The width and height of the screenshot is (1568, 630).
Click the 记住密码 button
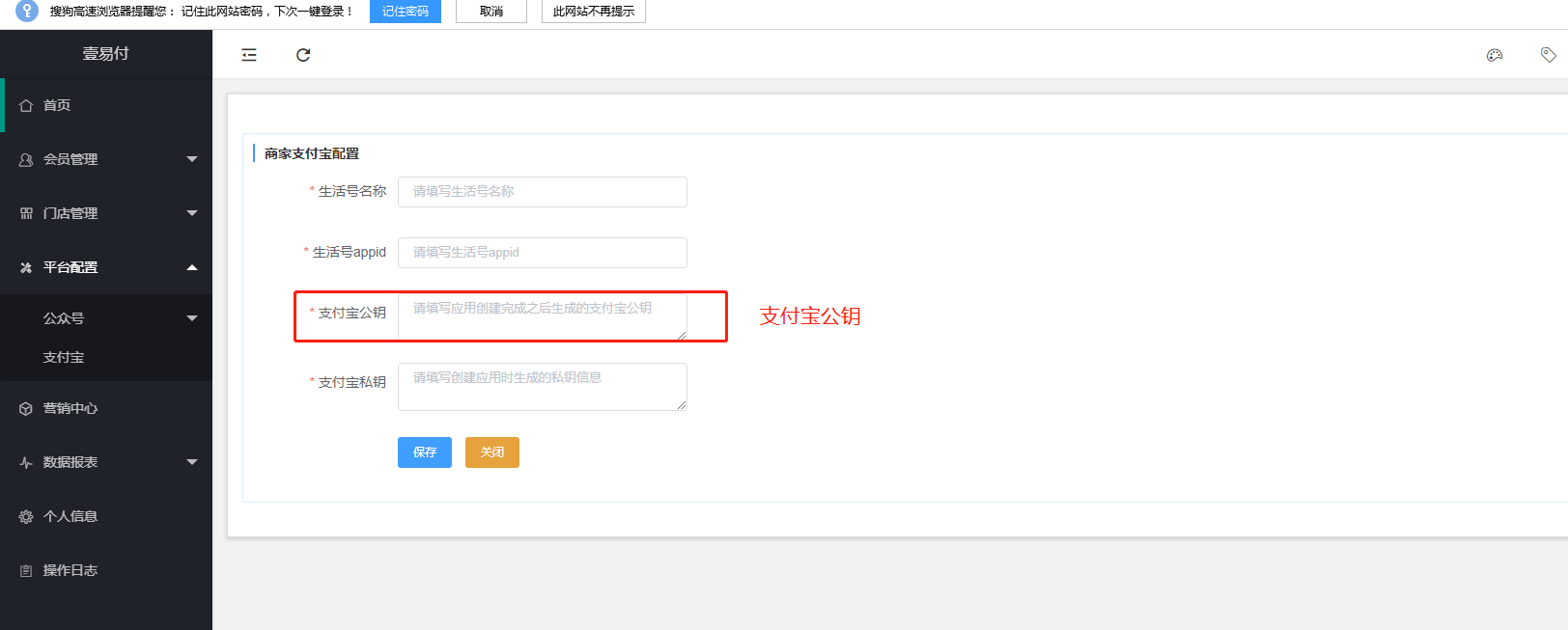406,12
